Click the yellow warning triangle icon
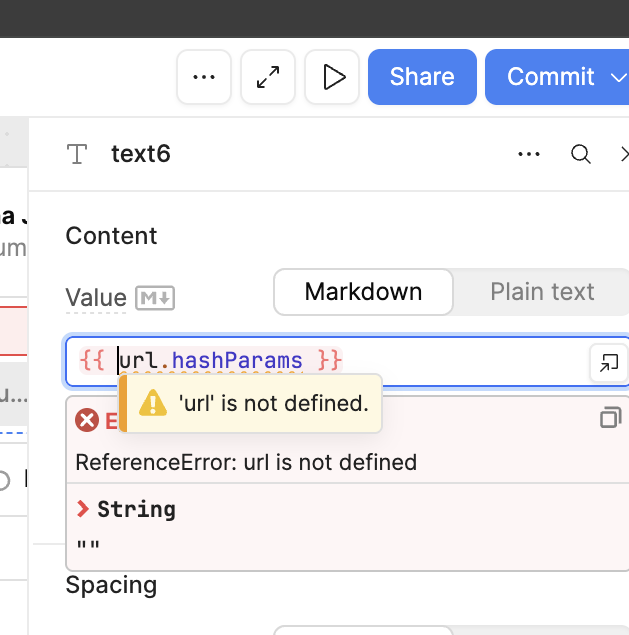Screen dimensions: 629x635 click(152, 404)
